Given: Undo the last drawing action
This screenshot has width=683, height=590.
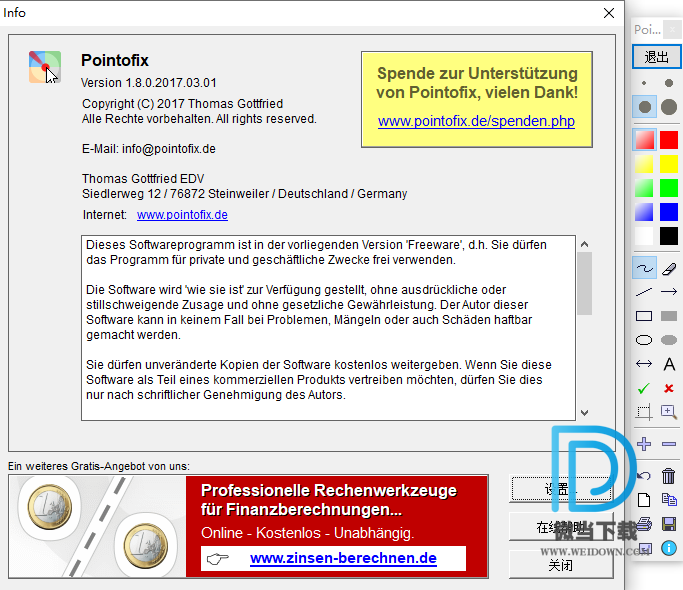Looking at the screenshot, I should 644,476.
